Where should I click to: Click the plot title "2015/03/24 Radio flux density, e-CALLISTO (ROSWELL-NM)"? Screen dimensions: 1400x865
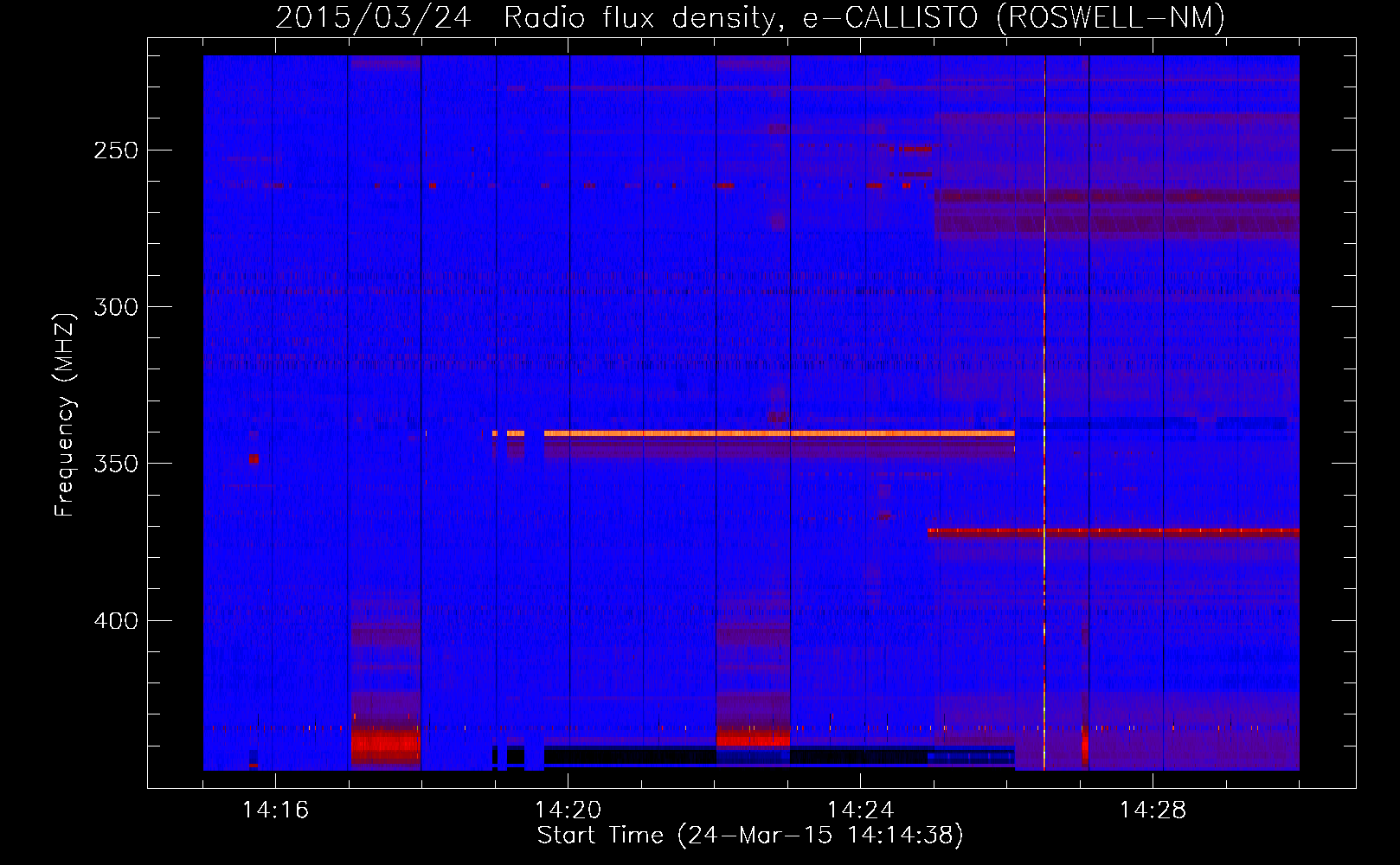(750, 17)
